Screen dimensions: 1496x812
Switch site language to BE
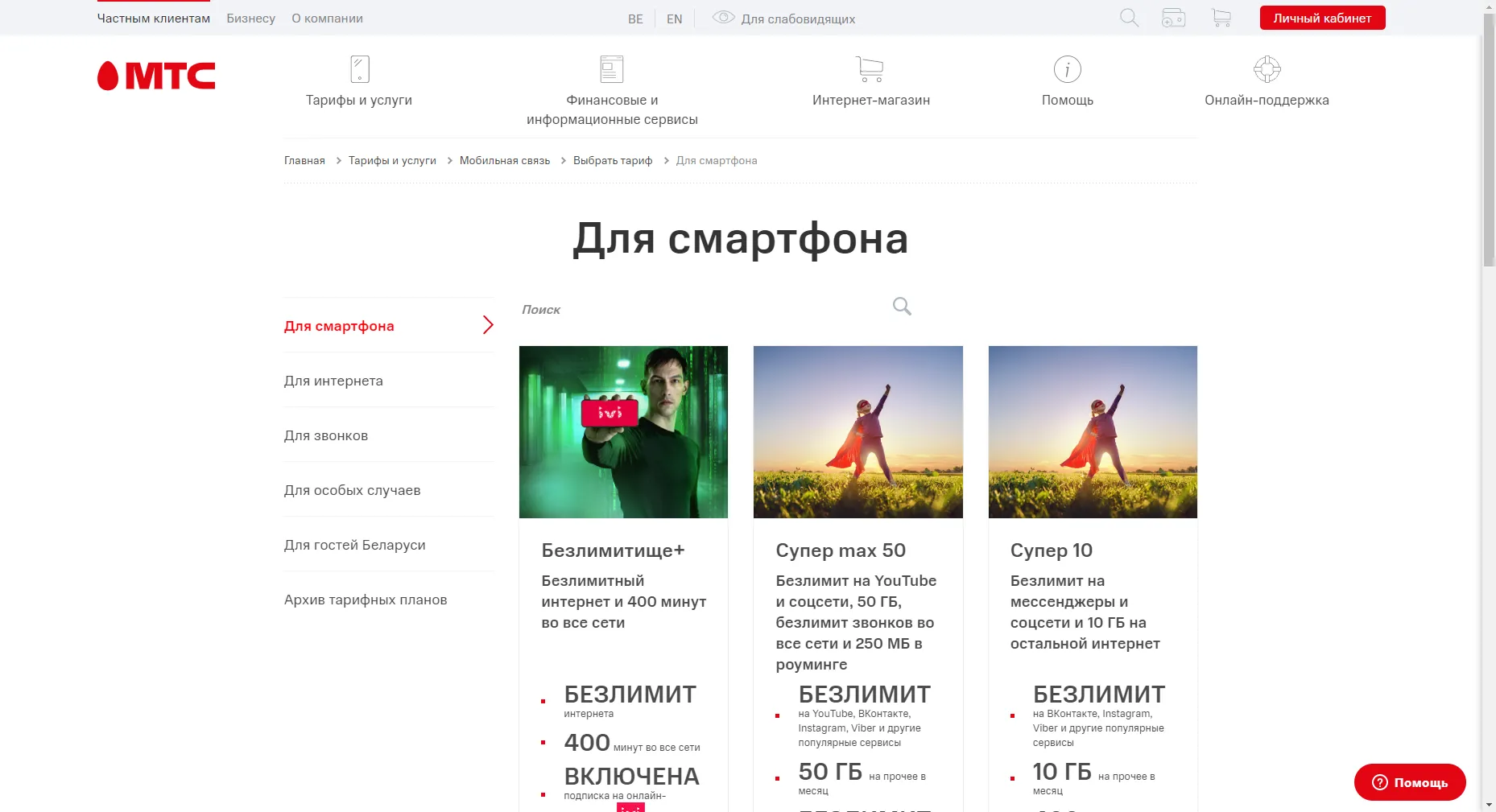coord(635,19)
